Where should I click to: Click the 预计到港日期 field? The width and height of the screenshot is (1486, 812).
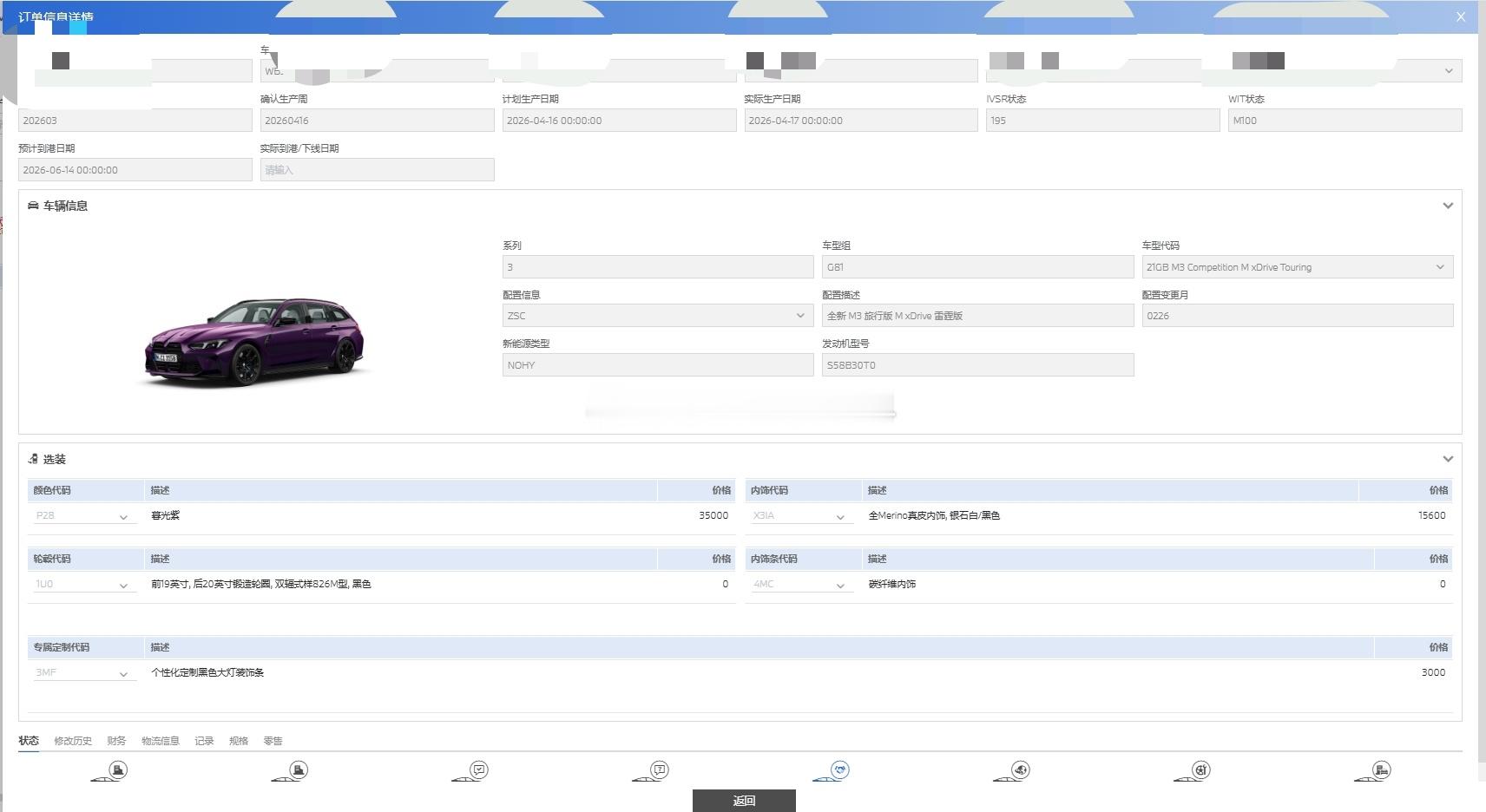135,170
